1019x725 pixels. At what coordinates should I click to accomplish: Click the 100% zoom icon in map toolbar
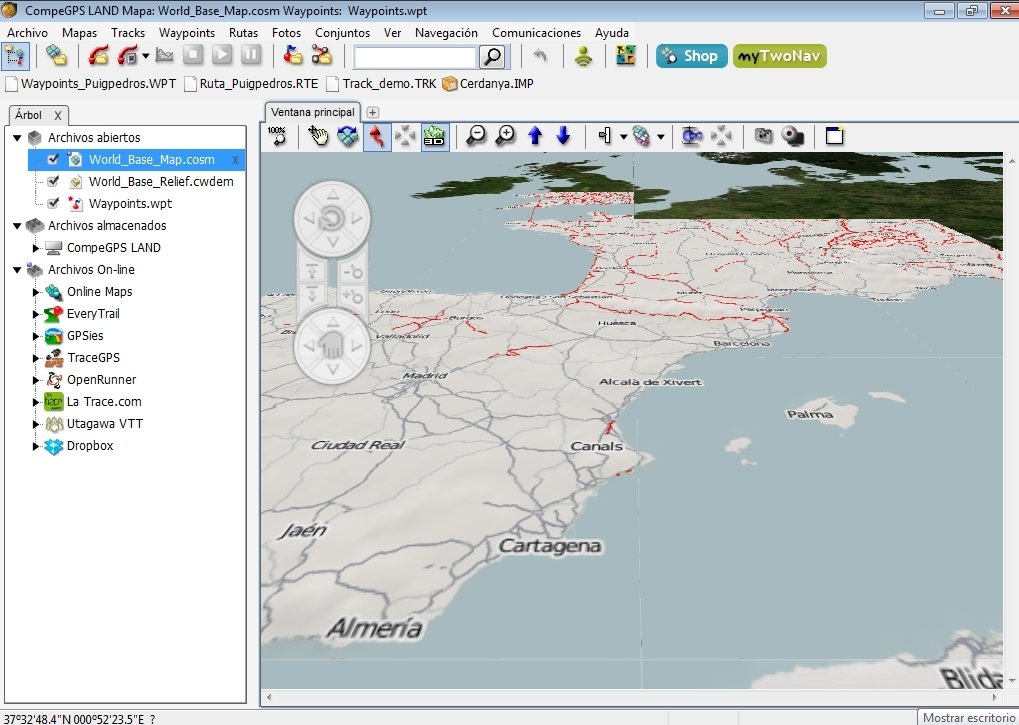point(277,136)
